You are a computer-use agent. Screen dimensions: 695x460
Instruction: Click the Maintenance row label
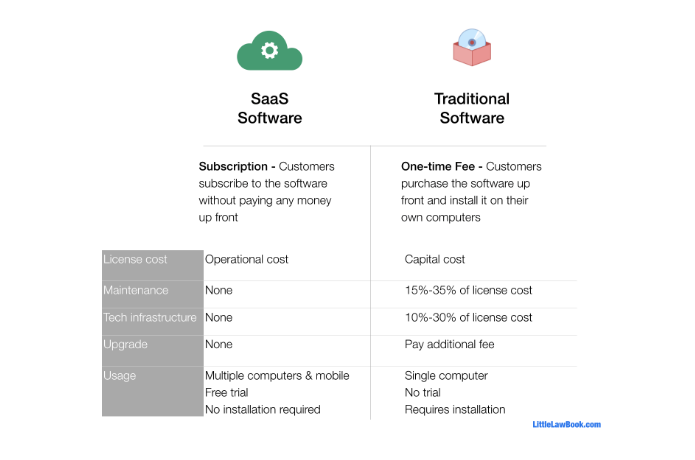[x=135, y=290]
